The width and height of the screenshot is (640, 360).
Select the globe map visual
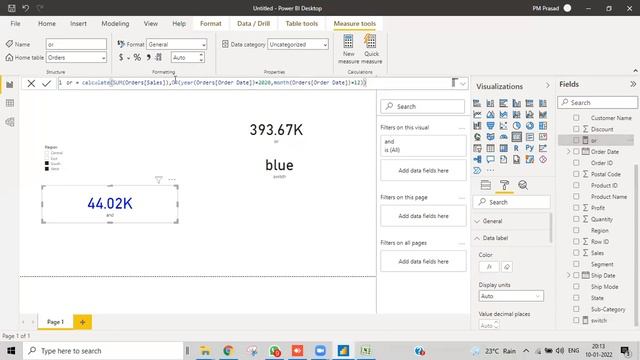point(477,137)
